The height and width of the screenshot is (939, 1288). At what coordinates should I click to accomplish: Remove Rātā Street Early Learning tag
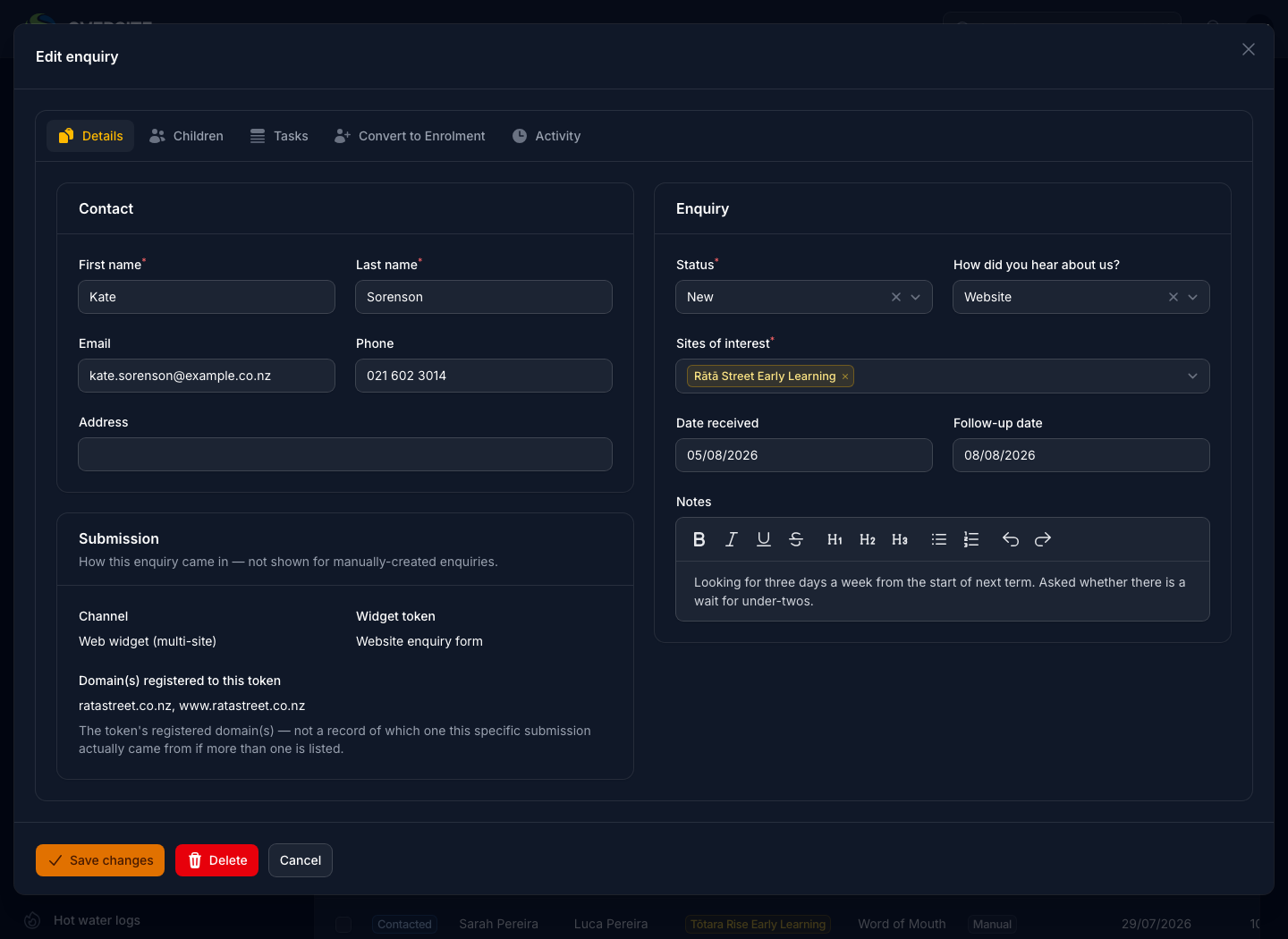click(845, 376)
